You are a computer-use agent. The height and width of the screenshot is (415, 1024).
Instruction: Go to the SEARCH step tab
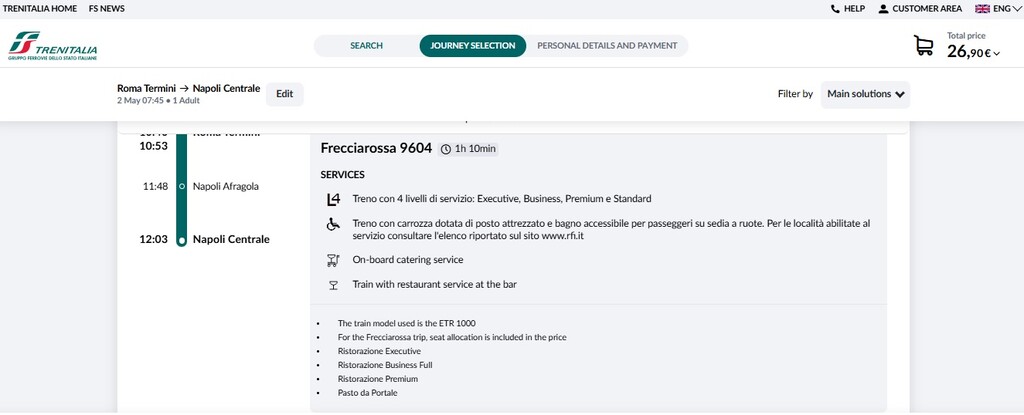[366, 46]
